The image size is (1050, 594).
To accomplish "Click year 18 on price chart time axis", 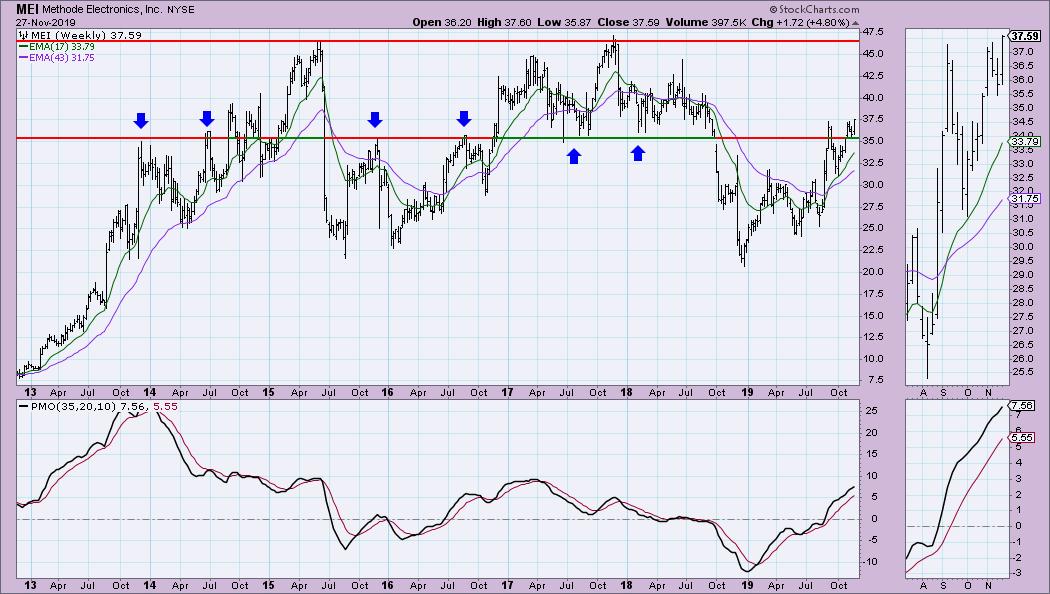I will point(626,392).
